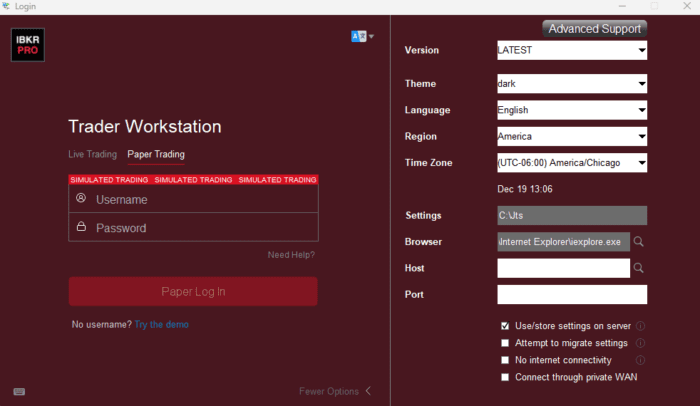
Task: Click info icon beside Attempt to migrate settings
Action: point(640,343)
